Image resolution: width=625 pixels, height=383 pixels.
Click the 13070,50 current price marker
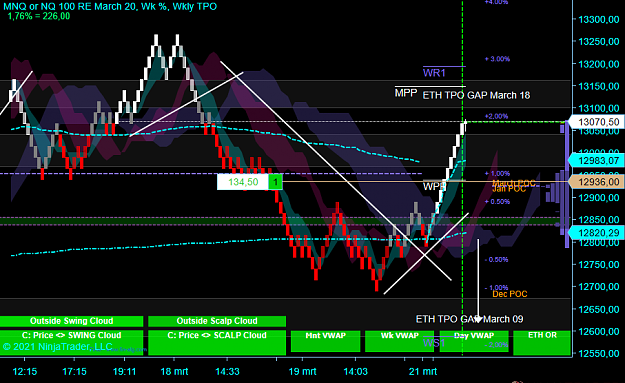tap(596, 122)
